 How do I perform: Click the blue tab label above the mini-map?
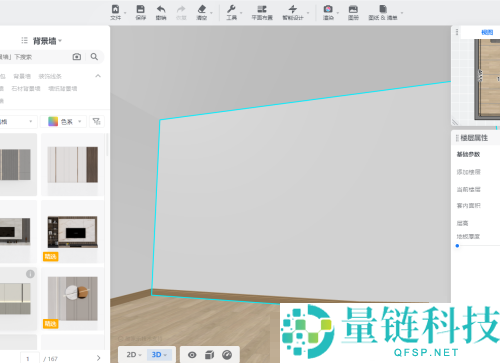click(487, 32)
